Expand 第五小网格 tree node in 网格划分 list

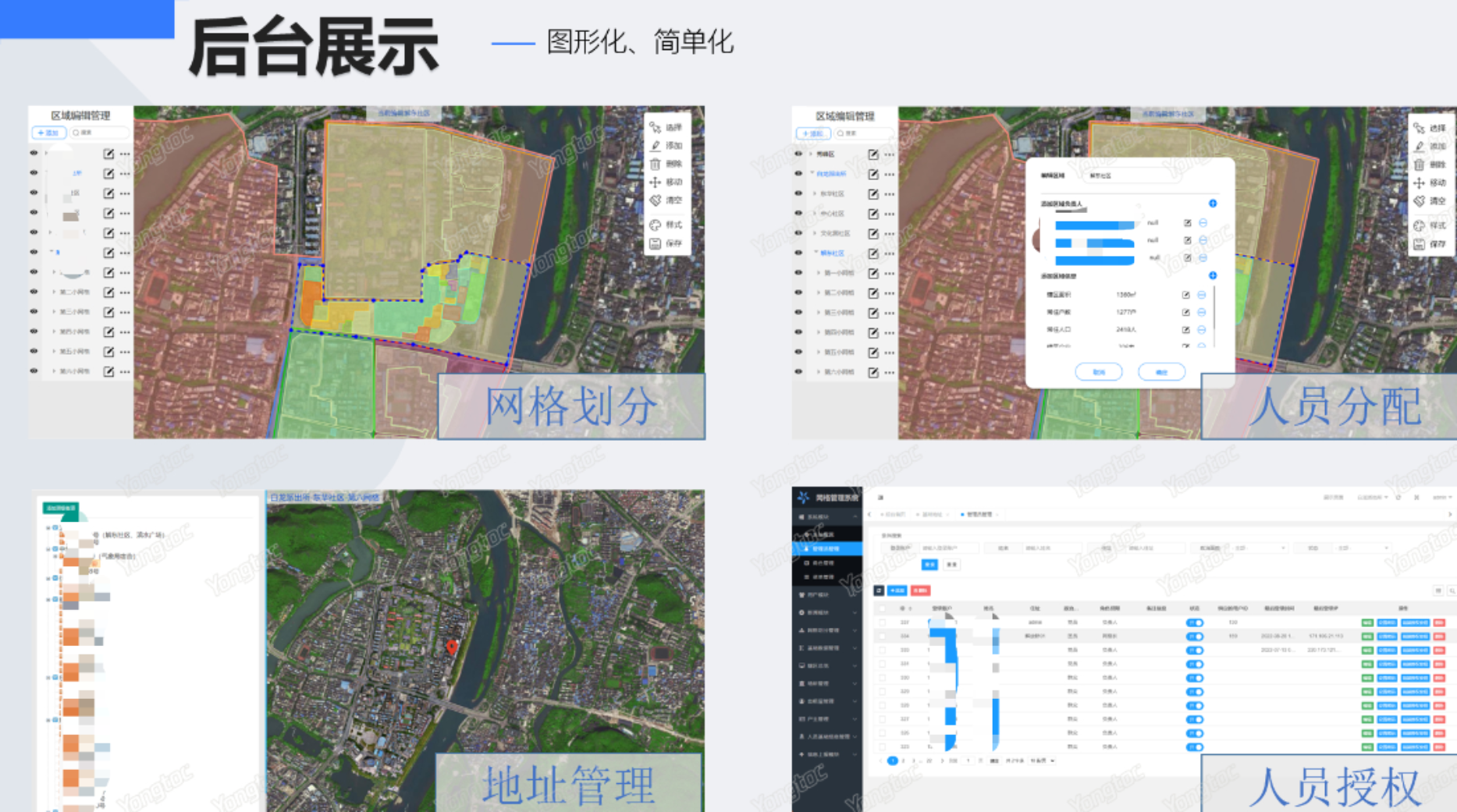pyautogui.click(x=54, y=352)
